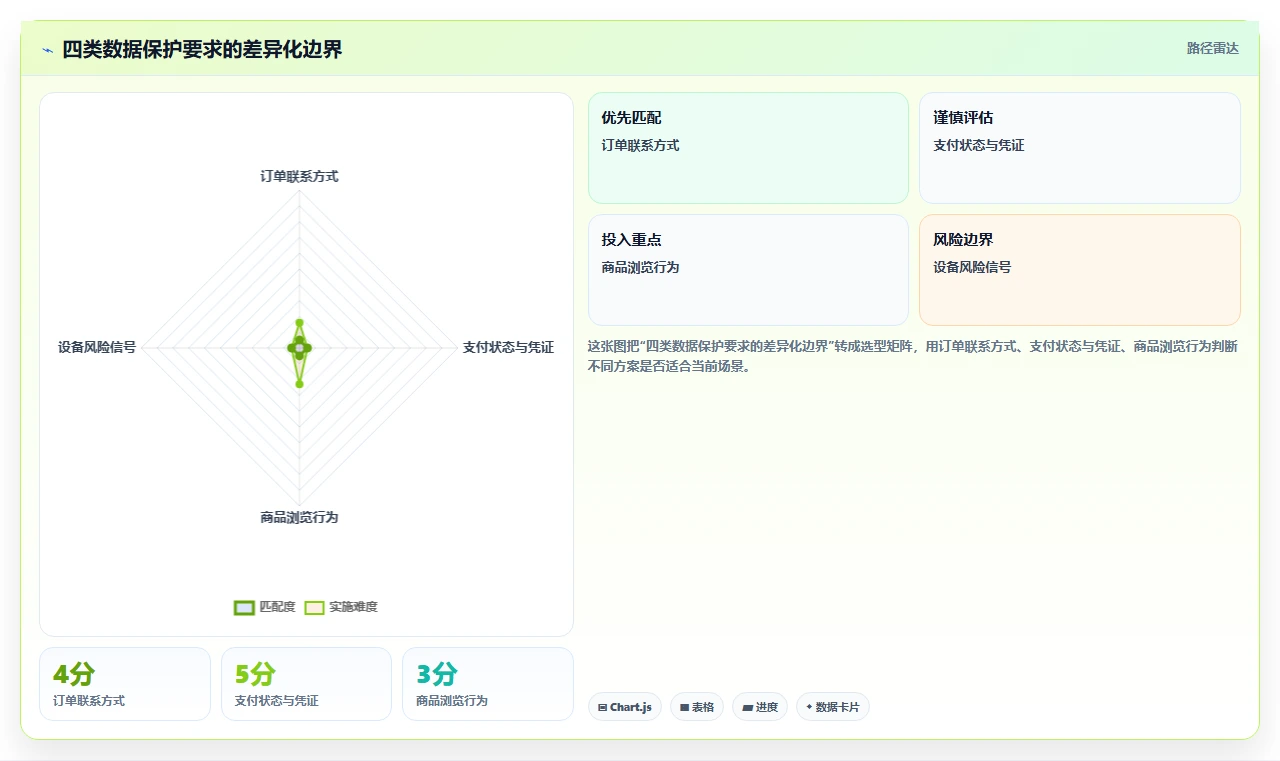Click the 5分 支付状态与凭证 score card

(x=306, y=684)
